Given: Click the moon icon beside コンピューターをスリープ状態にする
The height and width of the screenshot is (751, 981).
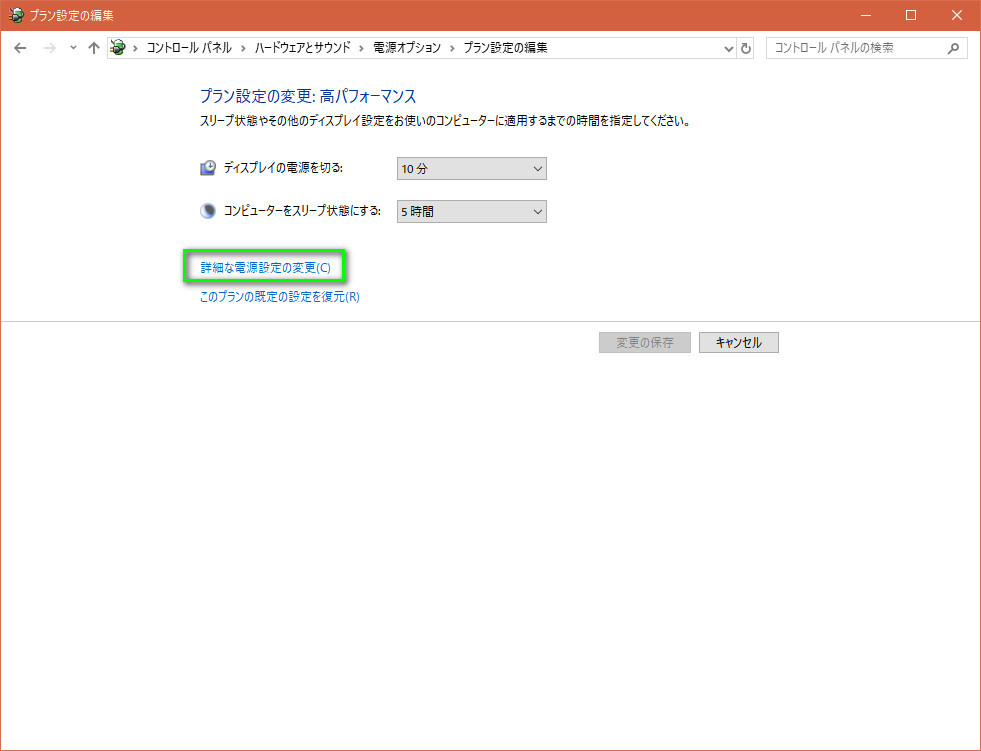Looking at the screenshot, I should tap(208, 211).
